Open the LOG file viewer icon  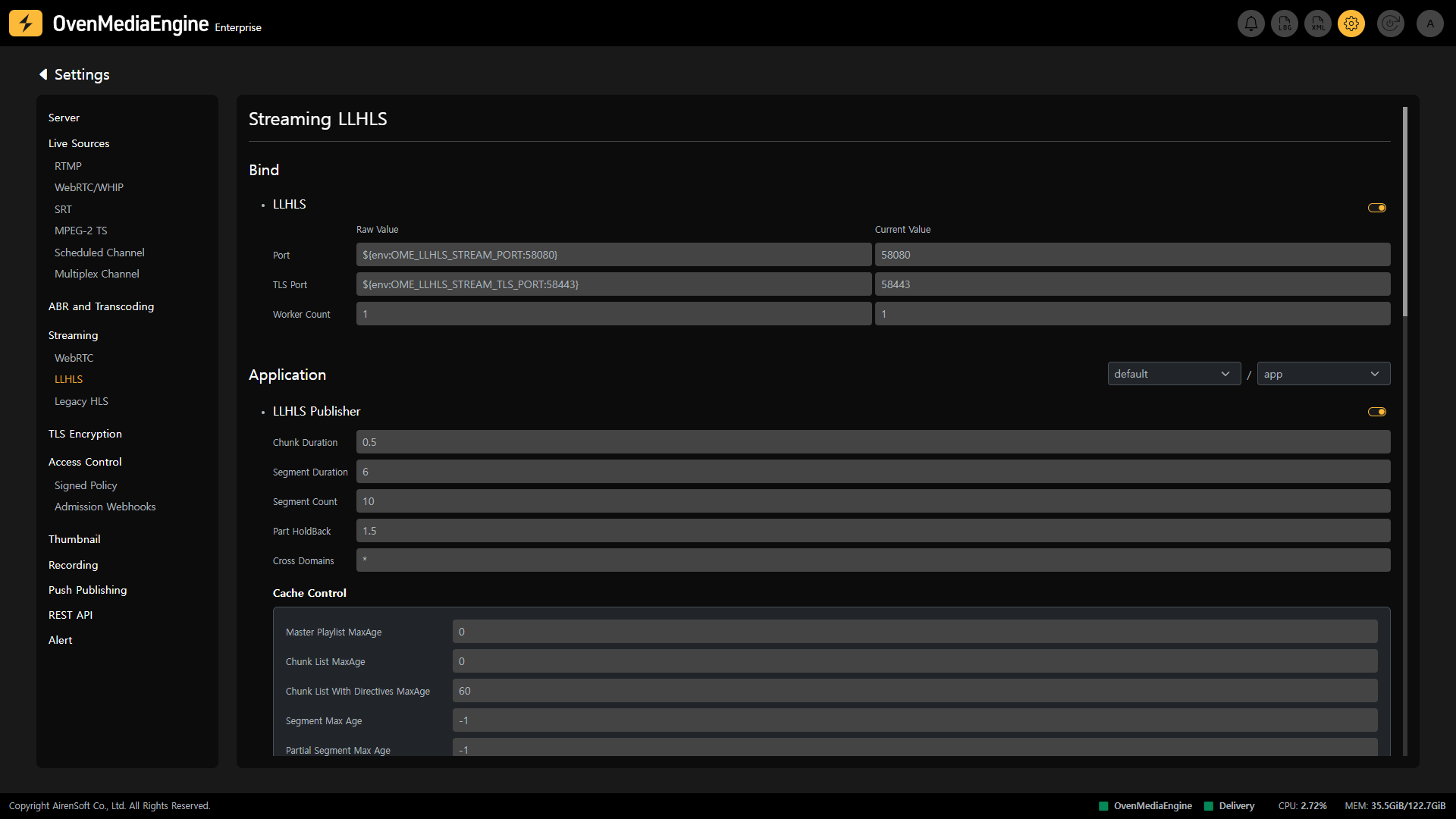pyautogui.click(x=1285, y=24)
